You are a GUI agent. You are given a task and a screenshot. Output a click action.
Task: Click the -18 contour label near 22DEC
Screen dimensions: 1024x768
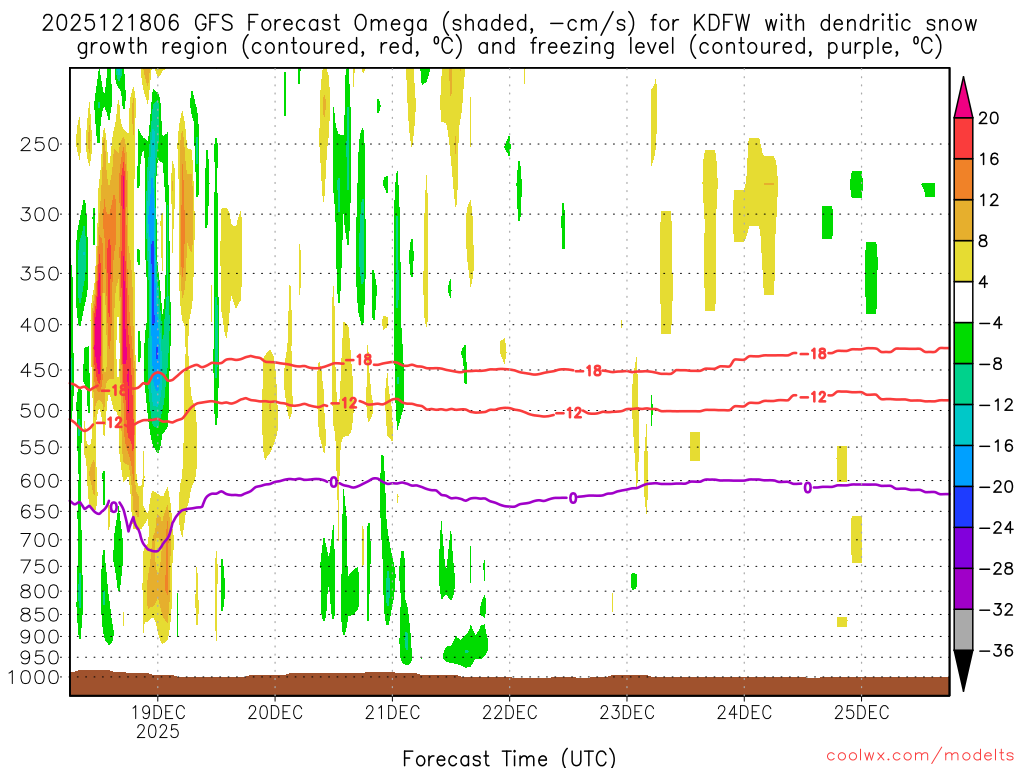[588, 371]
